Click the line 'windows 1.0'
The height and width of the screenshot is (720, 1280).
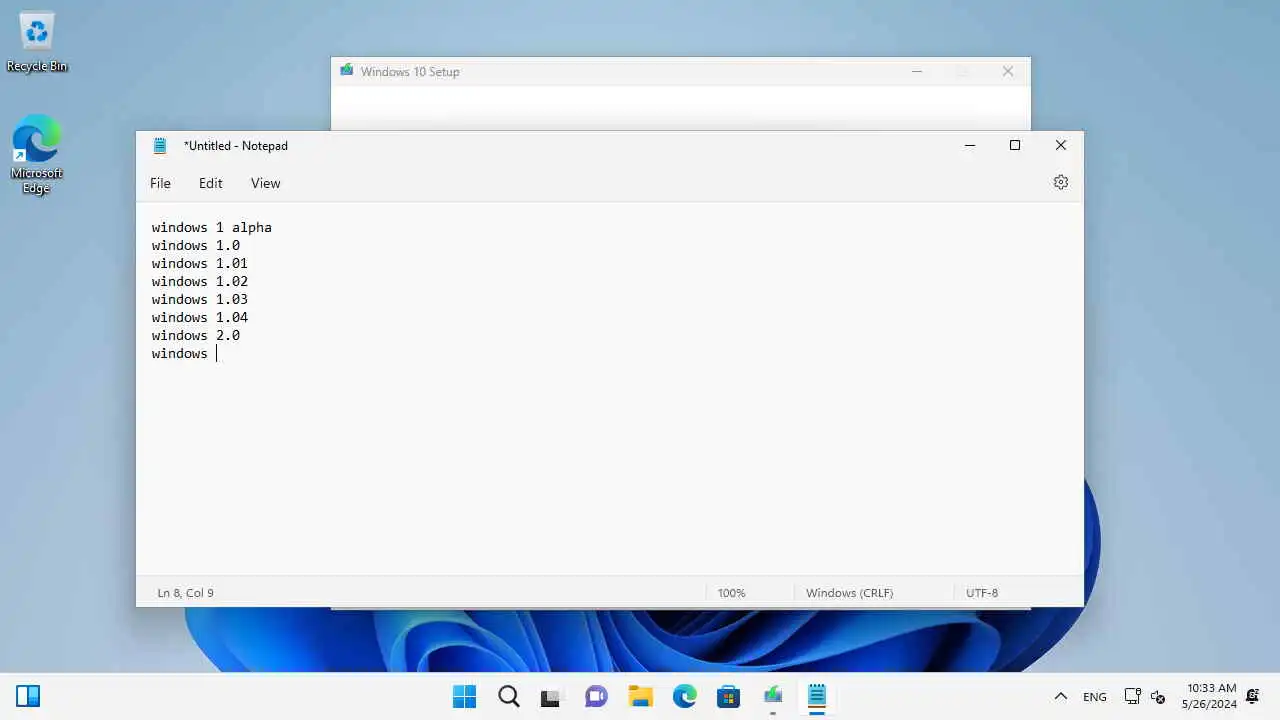click(x=196, y=245)
